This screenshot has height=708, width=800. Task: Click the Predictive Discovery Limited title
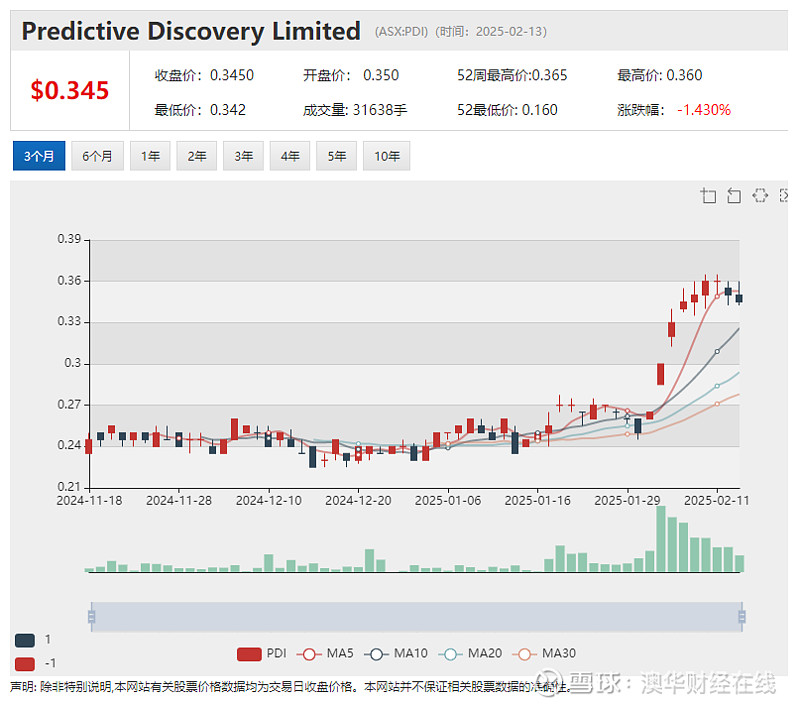[x=190, y=31]
